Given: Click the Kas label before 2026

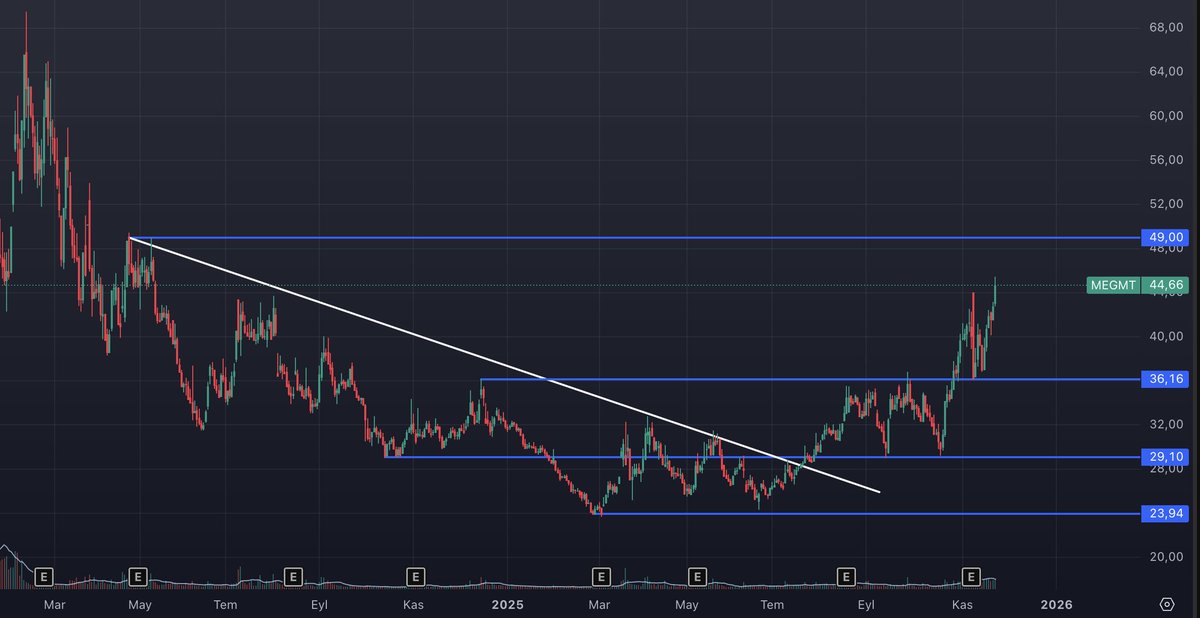Looking at the screenshot, I should 962,604.
